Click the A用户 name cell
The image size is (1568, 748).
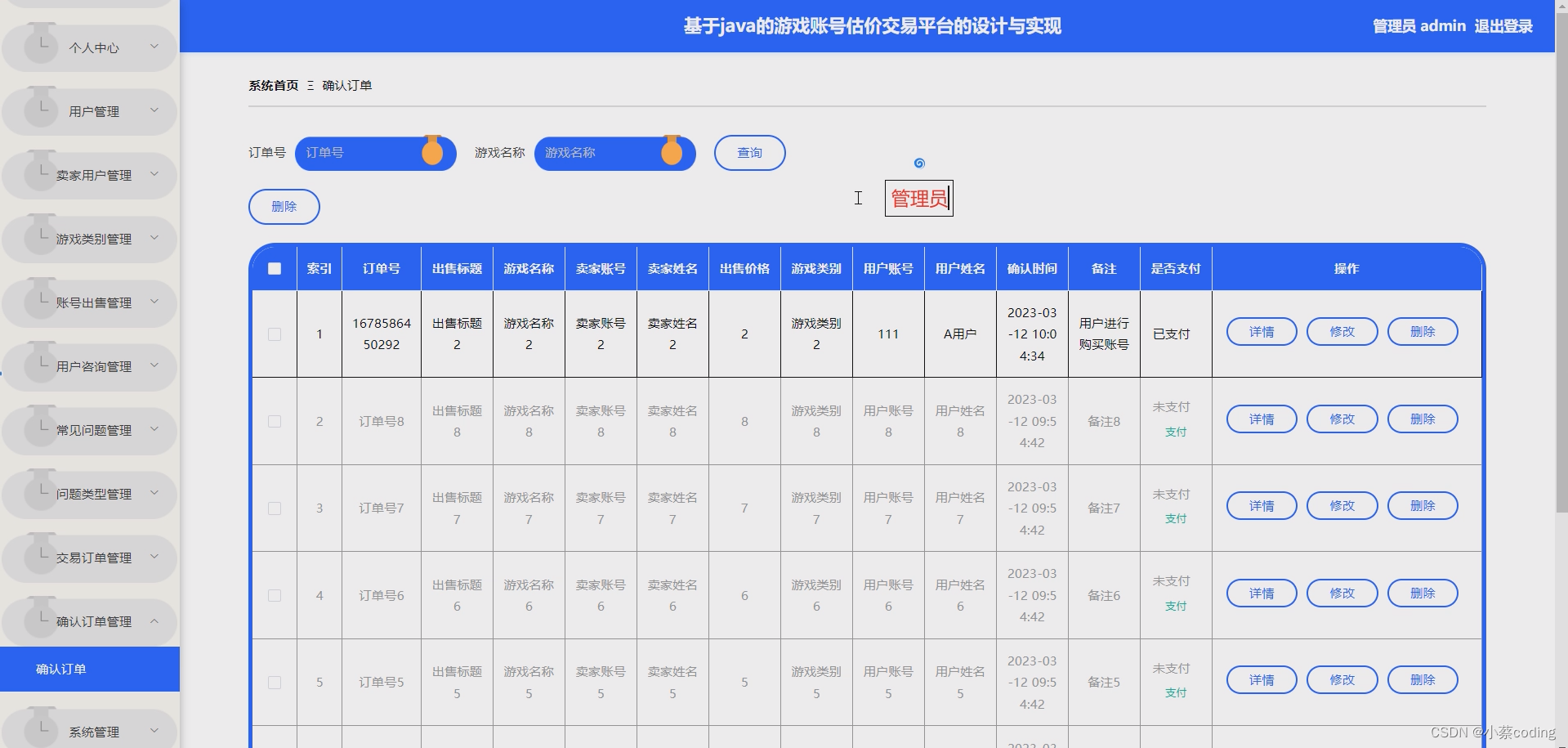(960, 334)
